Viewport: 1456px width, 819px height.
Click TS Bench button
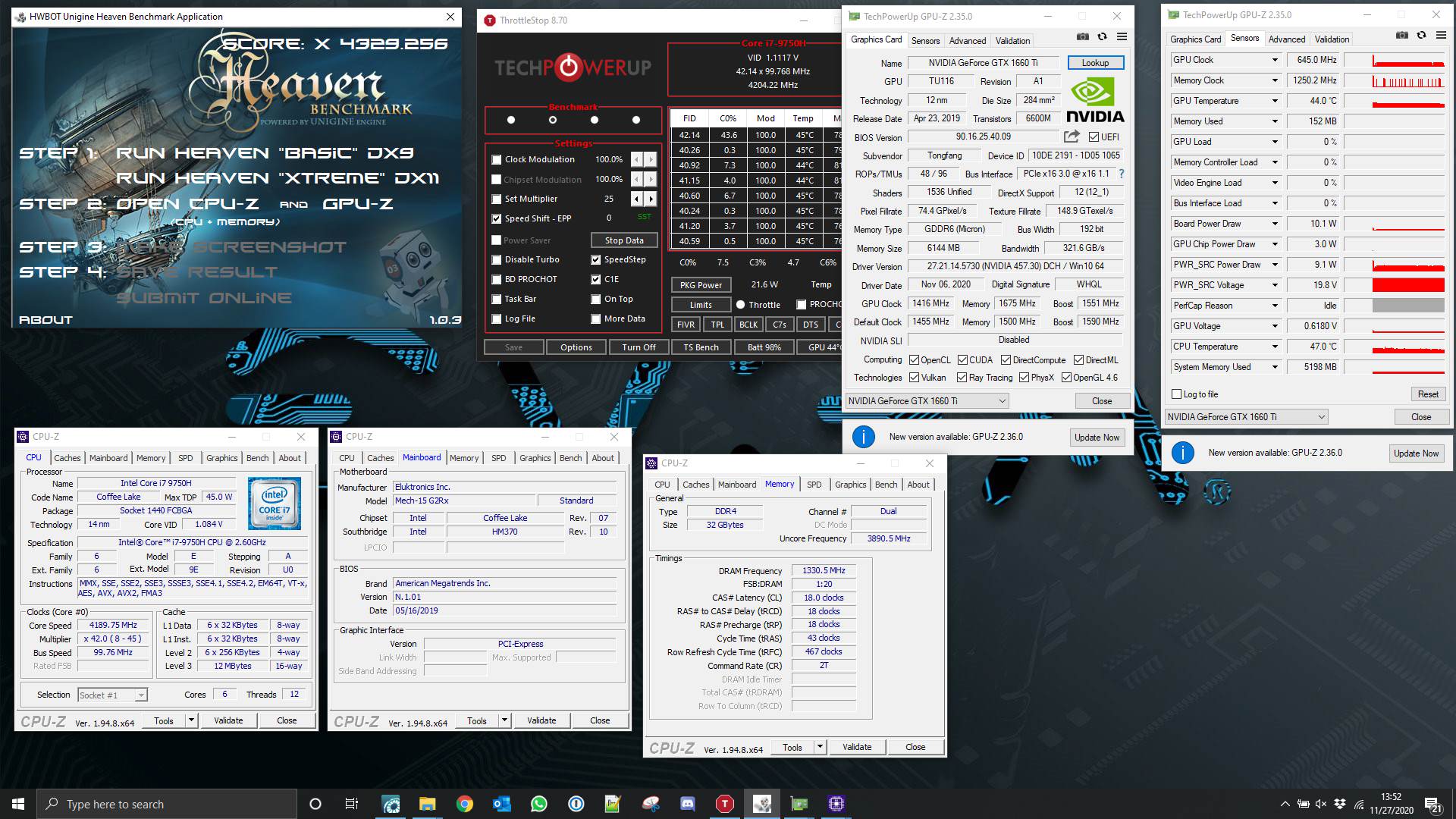[701, 347]
